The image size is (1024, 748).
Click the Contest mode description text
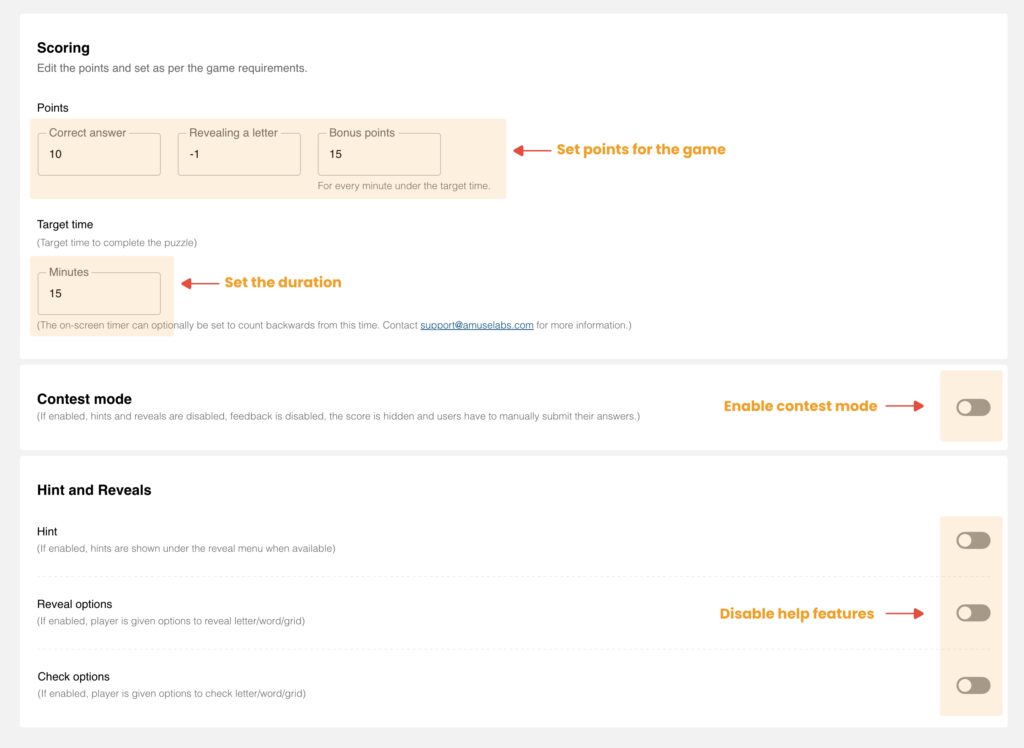(338, 416)
